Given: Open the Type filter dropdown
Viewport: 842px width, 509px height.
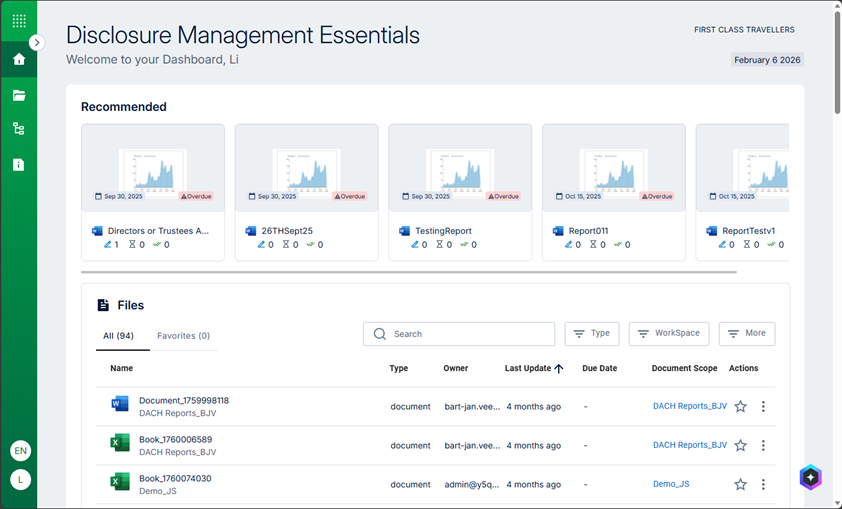Looking at the screenshot, I should 592,333.
